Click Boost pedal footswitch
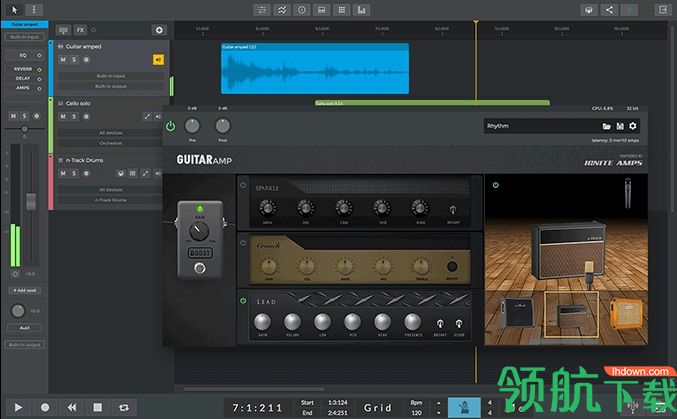This screenshot has width=677, height=419. tap(200, 268)
